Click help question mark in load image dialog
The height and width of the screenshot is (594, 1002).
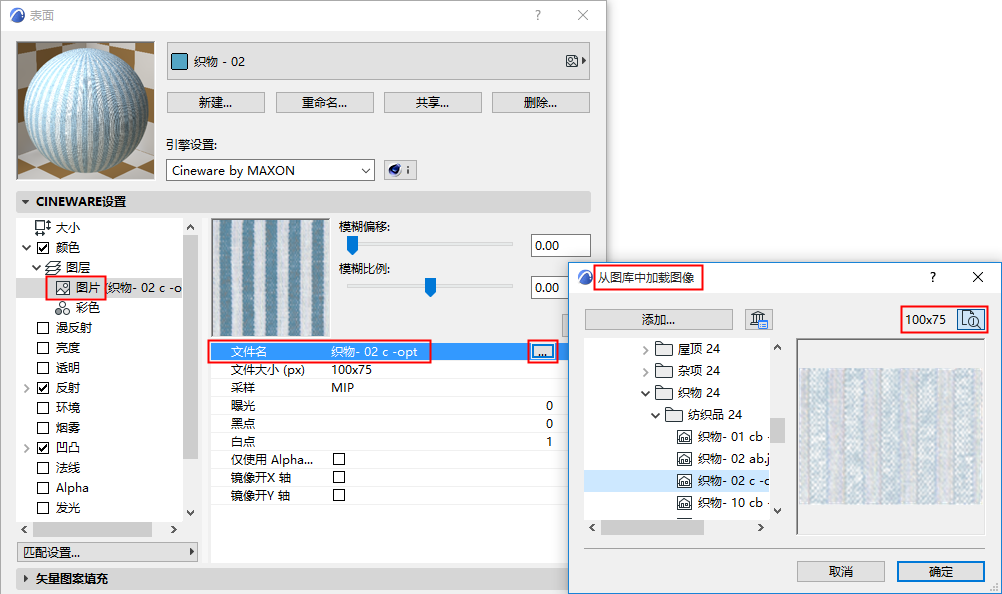pos(933,277)
